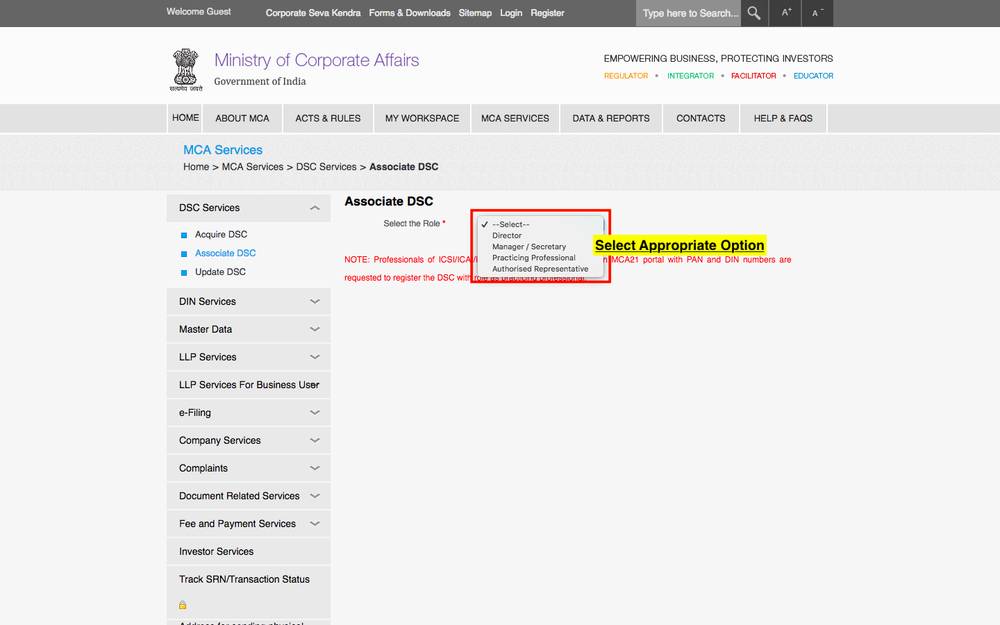Go to HOME menu tab
This screenshot has width=1000, height=625.
185,118
